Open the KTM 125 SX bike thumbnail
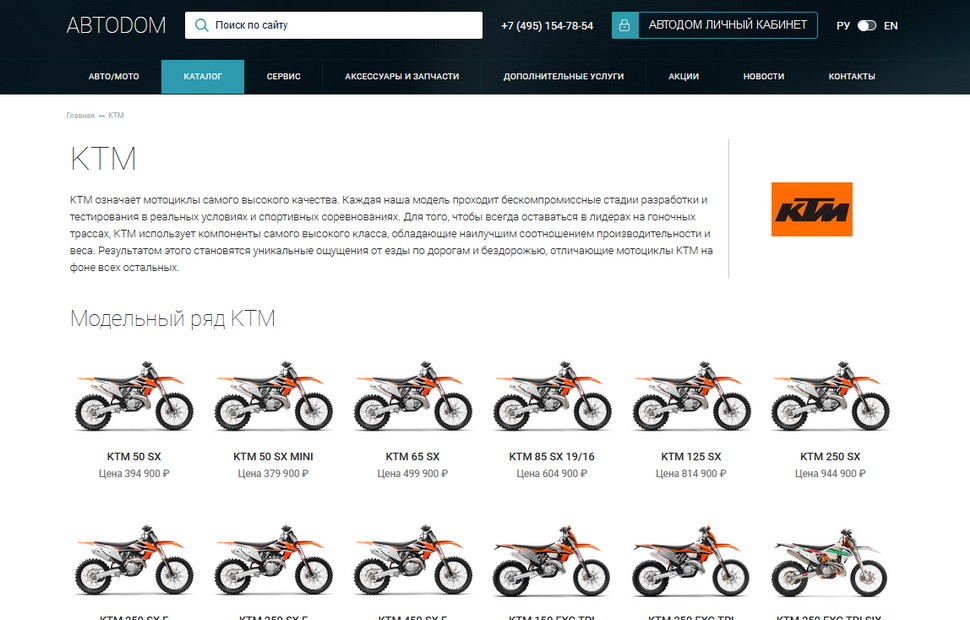Image resolution: width=970 pixels, height=620 pixels. tap(691, 396)
